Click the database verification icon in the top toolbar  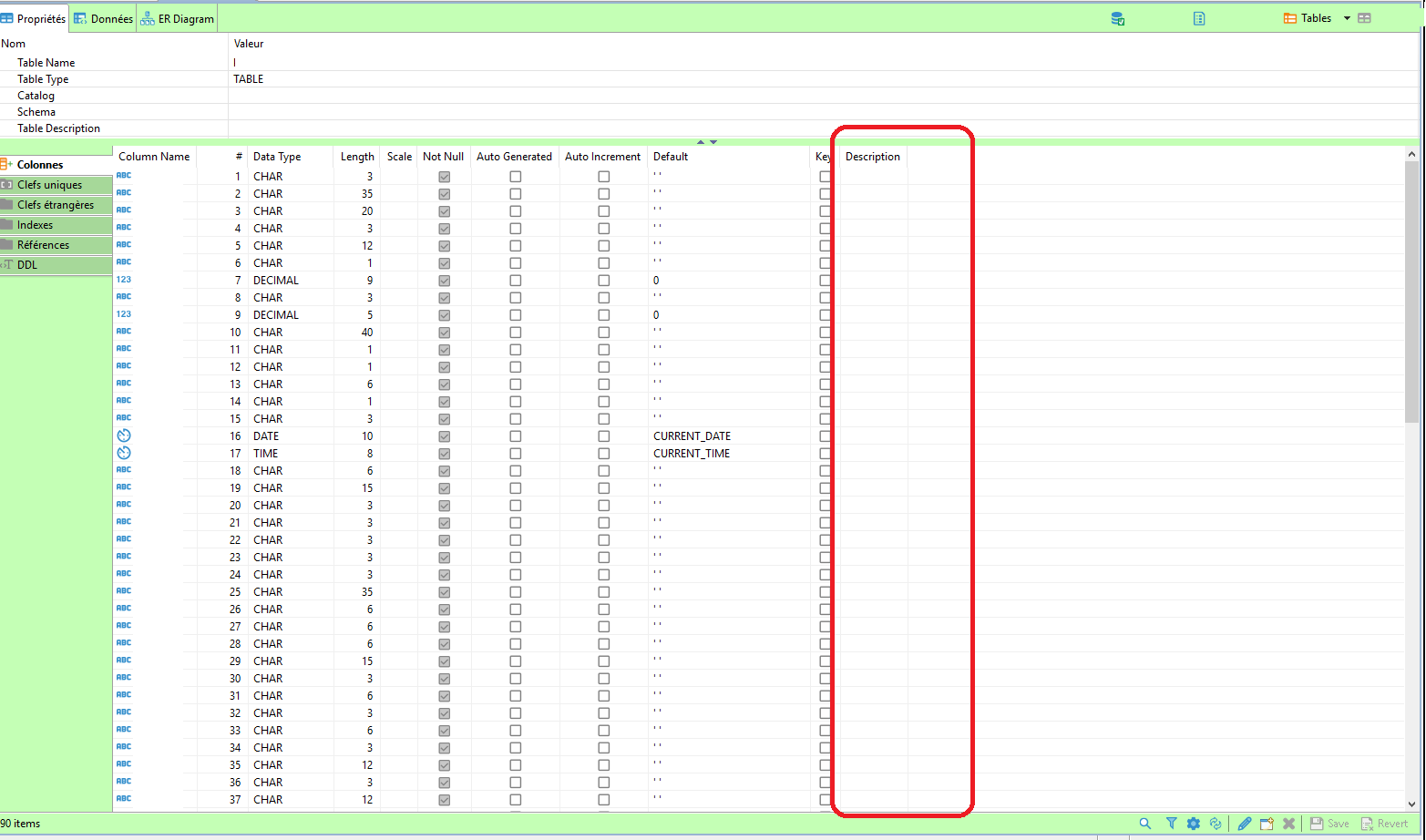tap(1117, 17)
